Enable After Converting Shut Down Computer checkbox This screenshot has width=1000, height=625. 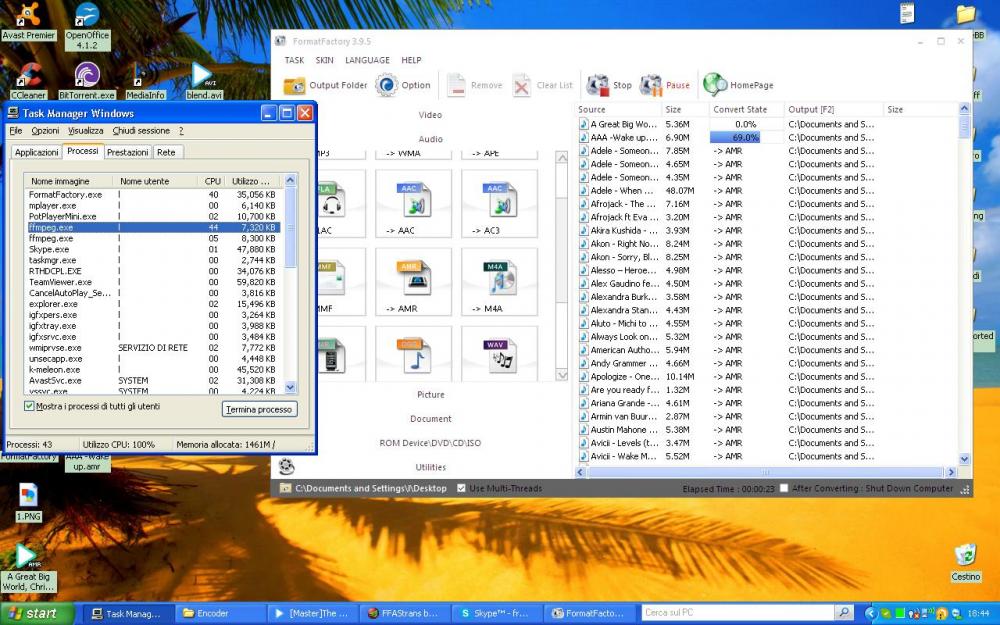[784, 488]
